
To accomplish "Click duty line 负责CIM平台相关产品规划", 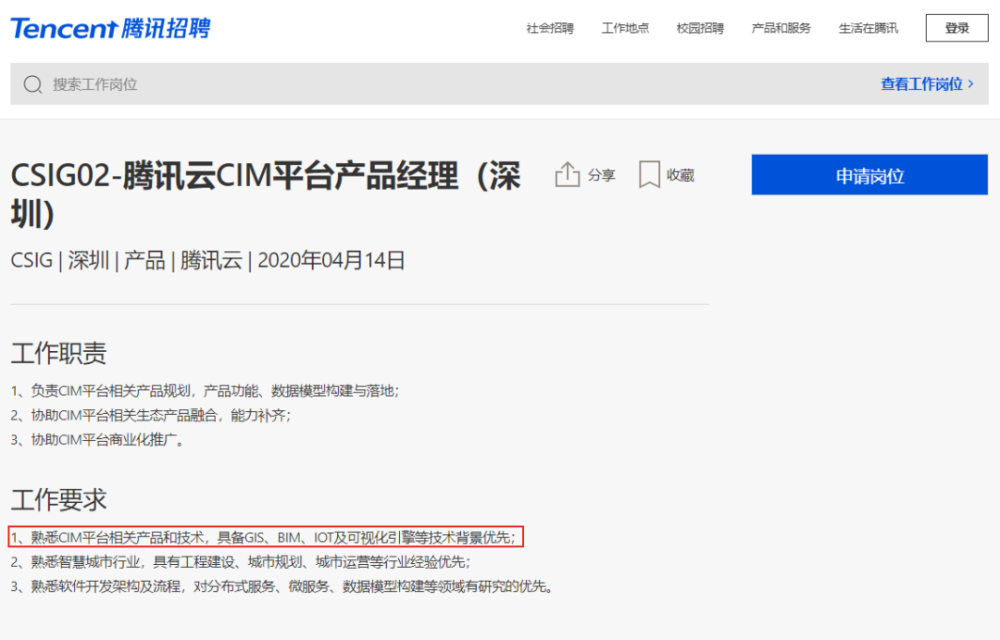I will (x=205, y=391).
